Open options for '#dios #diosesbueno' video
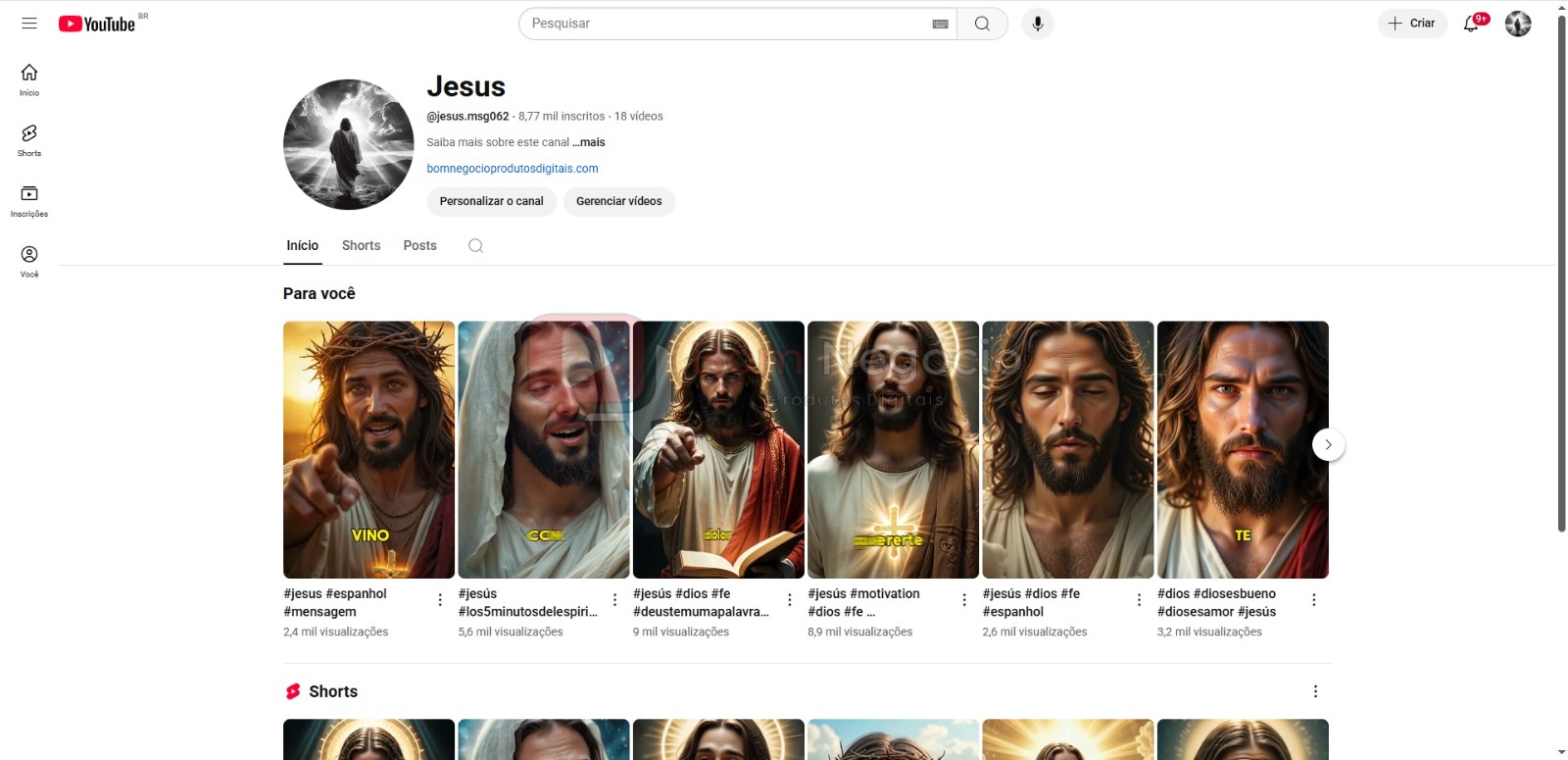1568x760 pixels. click(x=1314, y=599)
